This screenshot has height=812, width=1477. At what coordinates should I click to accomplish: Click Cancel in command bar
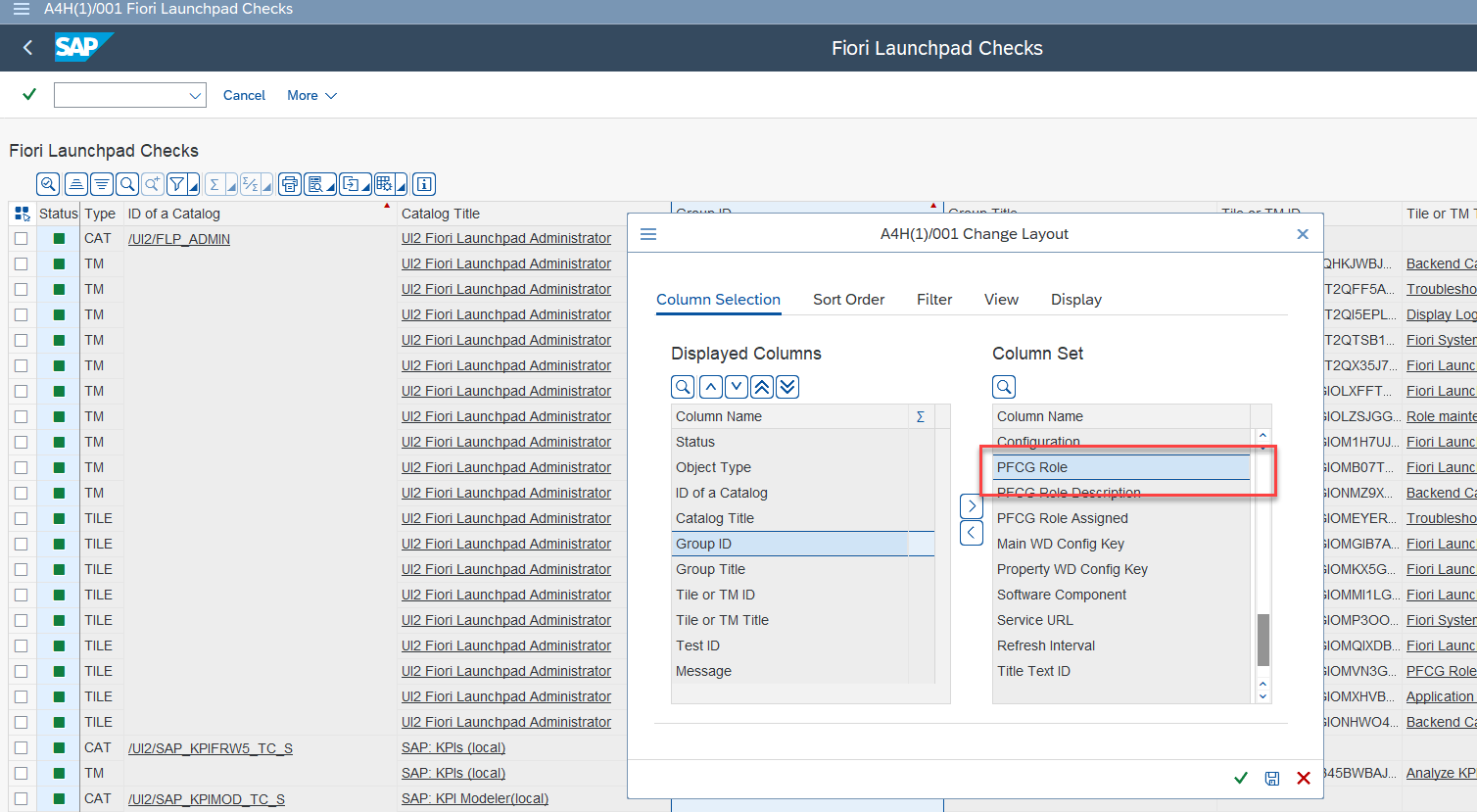tap(244, 95)
